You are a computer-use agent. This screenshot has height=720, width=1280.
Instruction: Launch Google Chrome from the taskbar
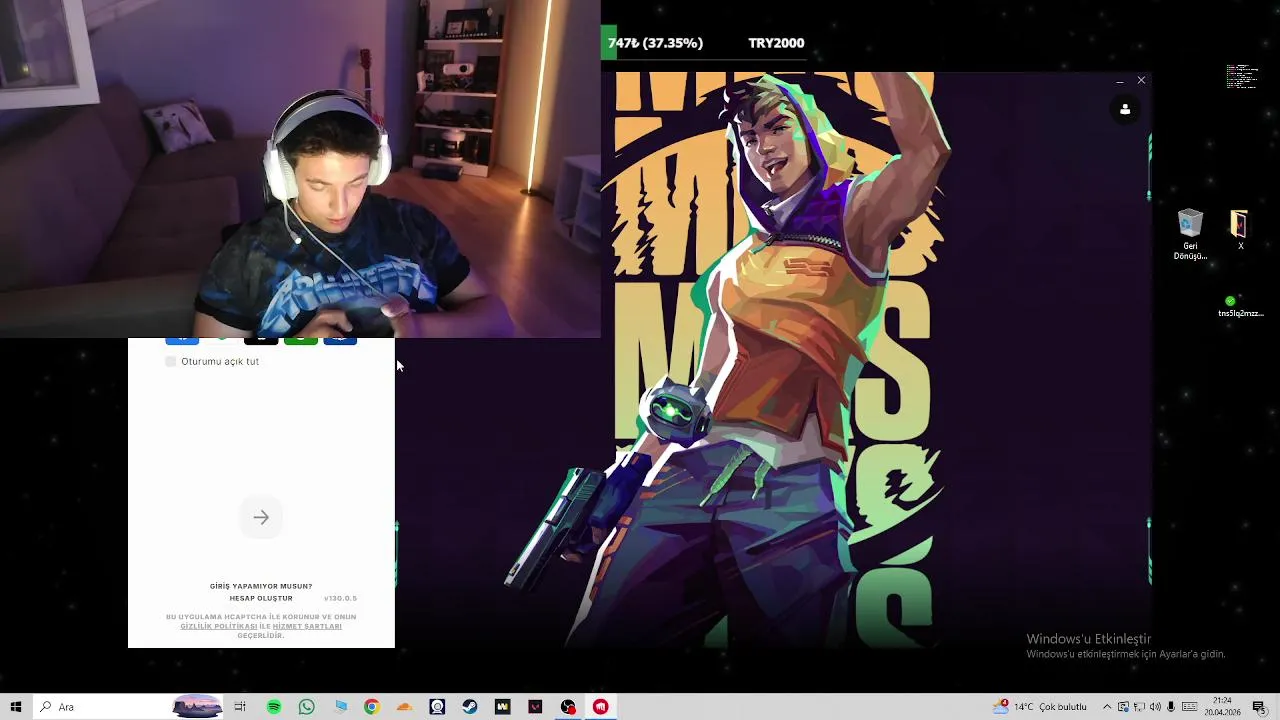point(371,707)
